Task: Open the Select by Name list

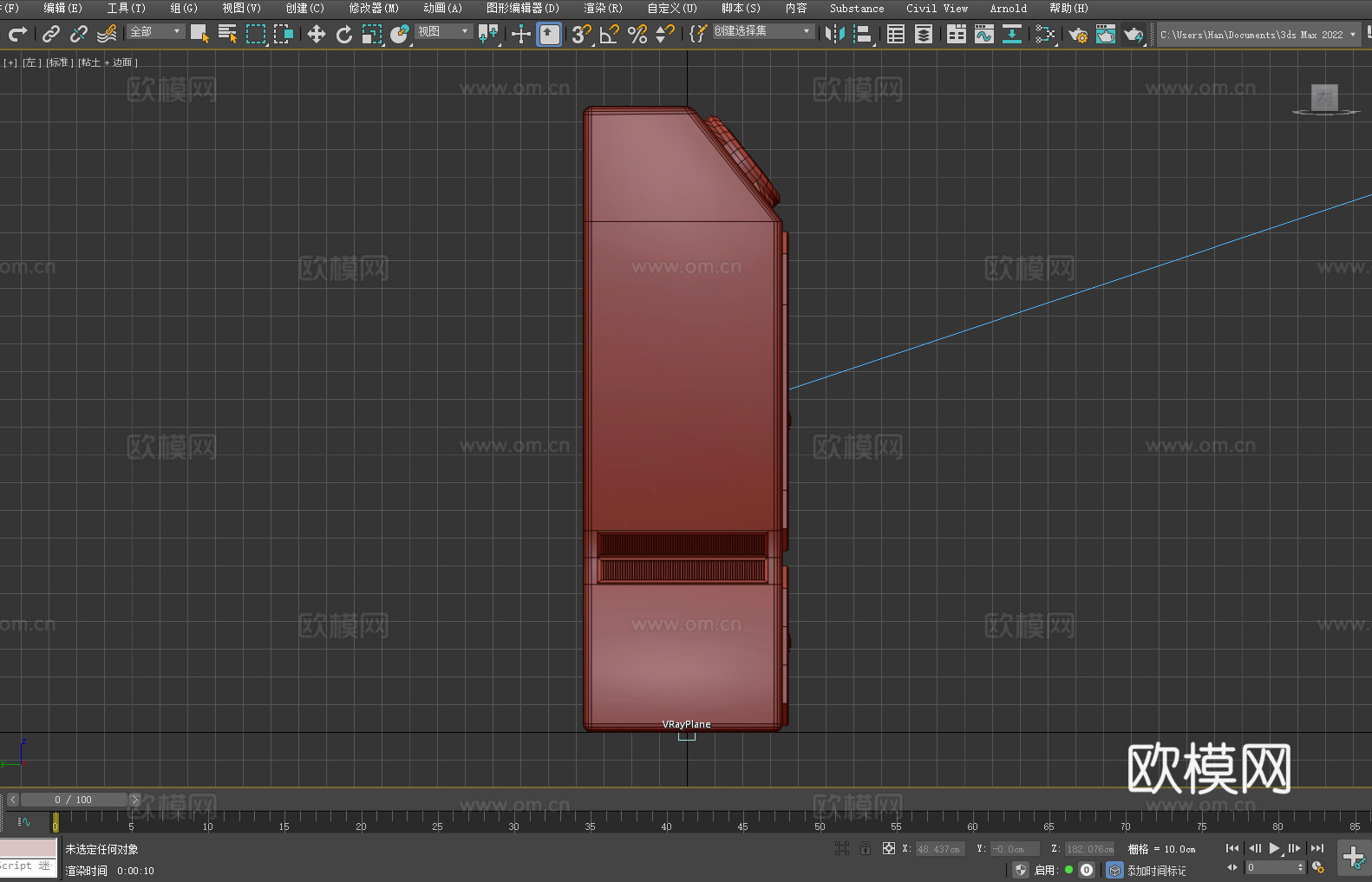Action: [227, 34]
